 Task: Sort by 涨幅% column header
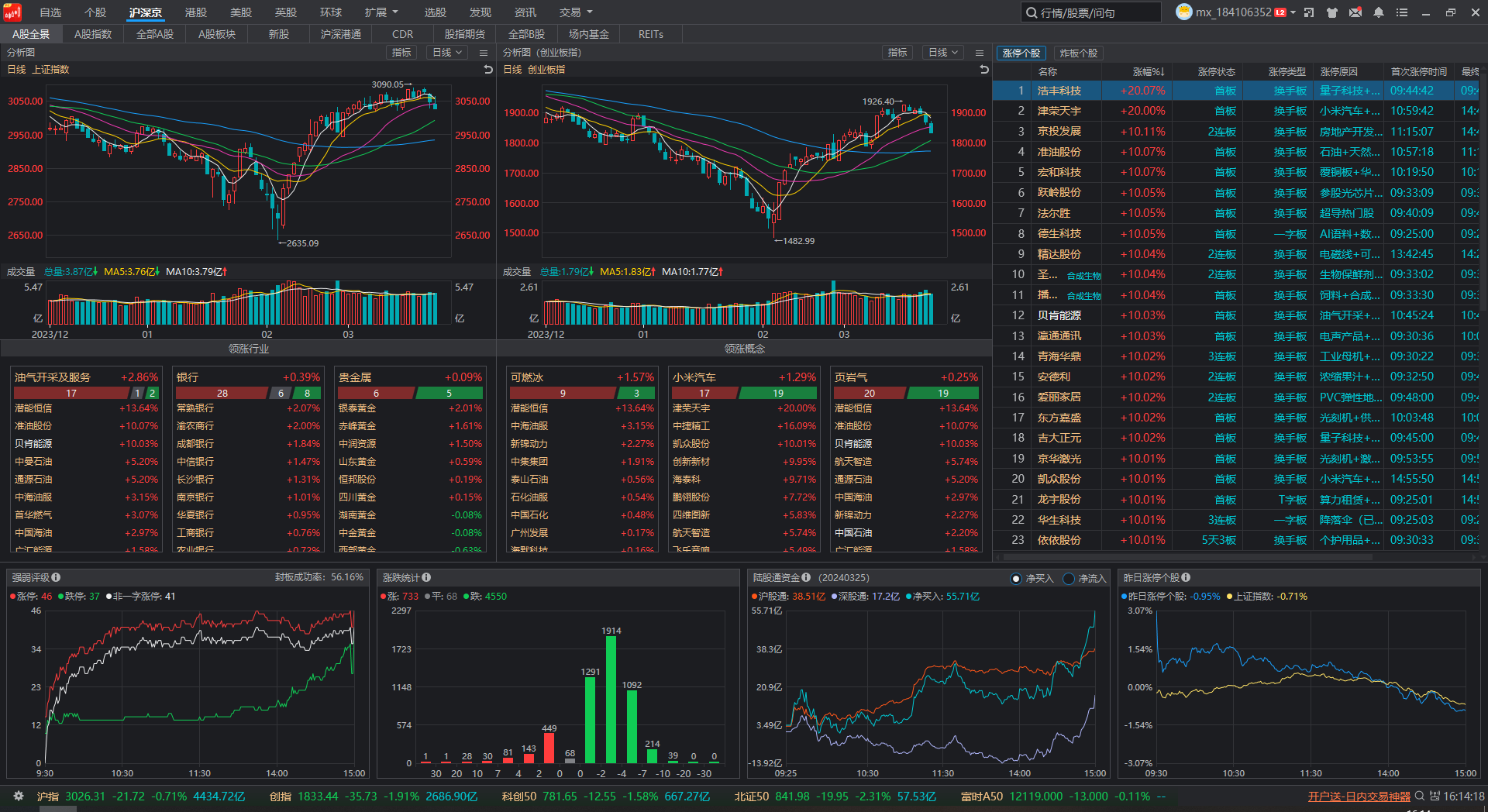click(x=1148, y=71)
